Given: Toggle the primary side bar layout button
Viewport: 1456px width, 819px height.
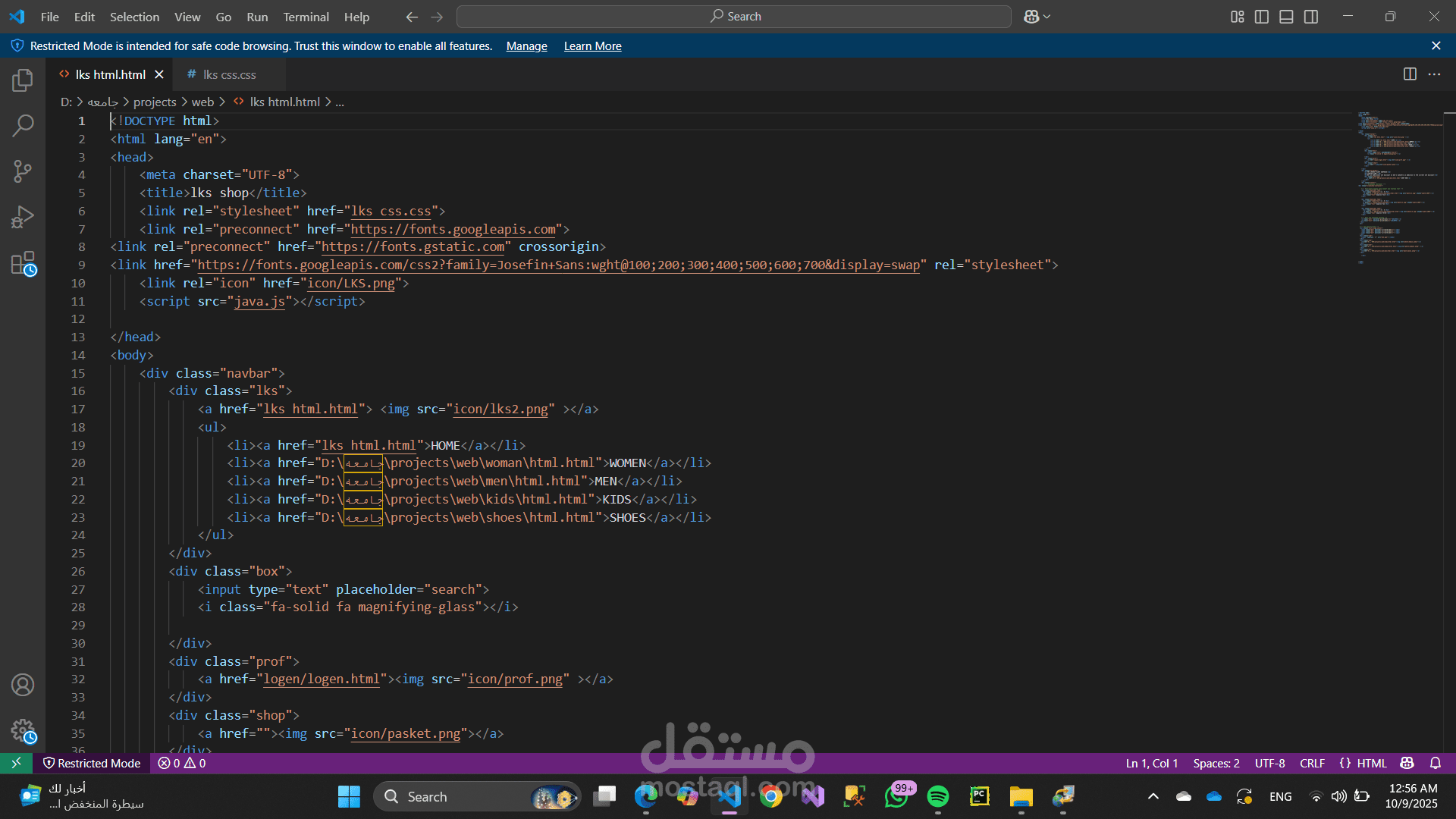Looking at the screenshot, I should tap(1262, 17).
